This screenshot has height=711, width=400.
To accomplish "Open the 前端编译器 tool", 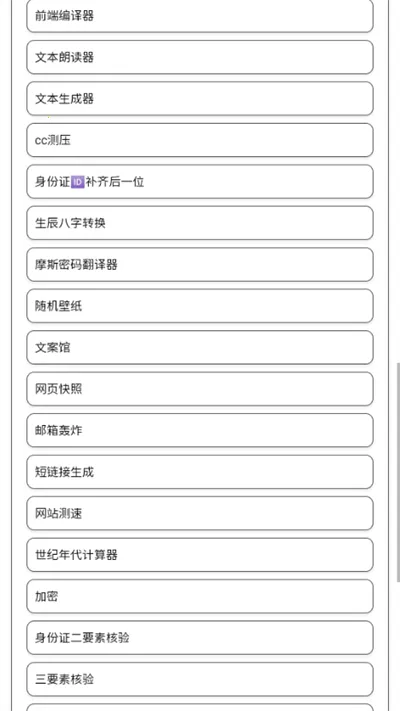I will [200, 16].
